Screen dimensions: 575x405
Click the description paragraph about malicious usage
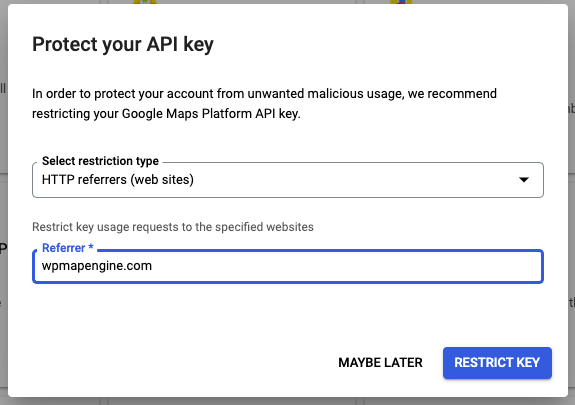(x=264, y=104)
